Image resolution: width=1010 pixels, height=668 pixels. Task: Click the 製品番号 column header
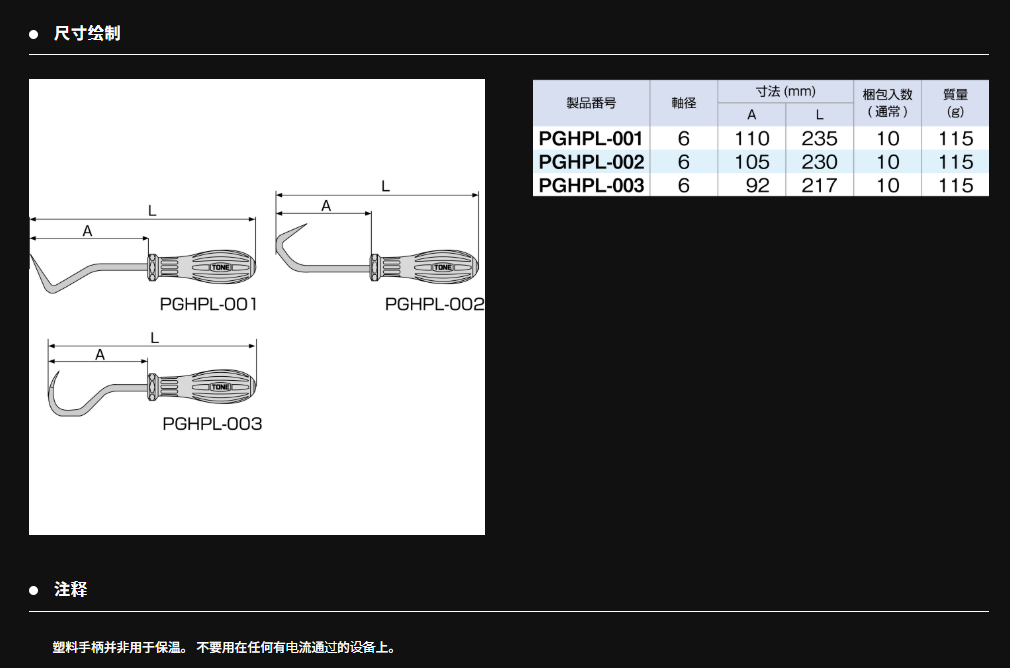tap(590, 103)
